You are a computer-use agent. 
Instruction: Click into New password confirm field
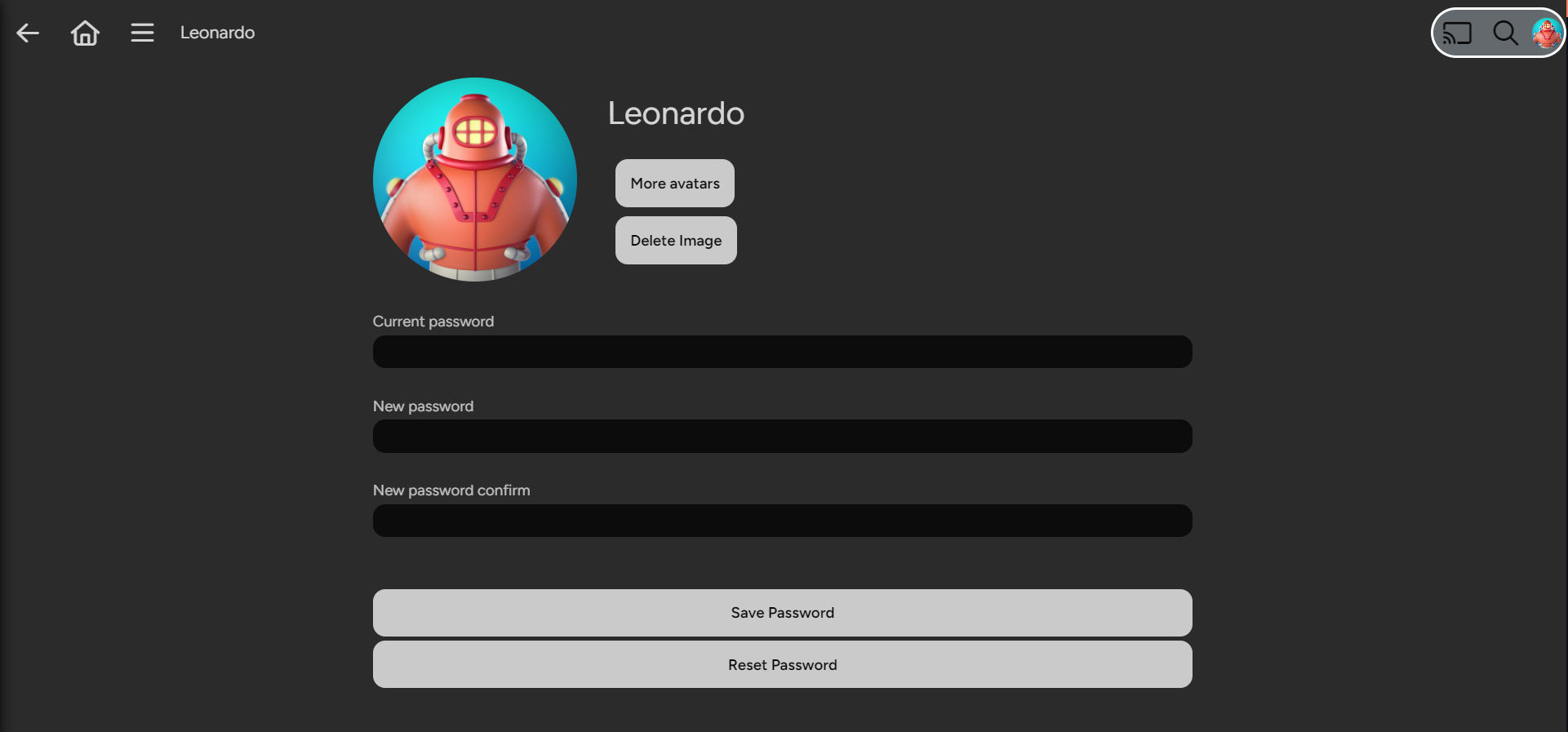click(x=782, y=521)
